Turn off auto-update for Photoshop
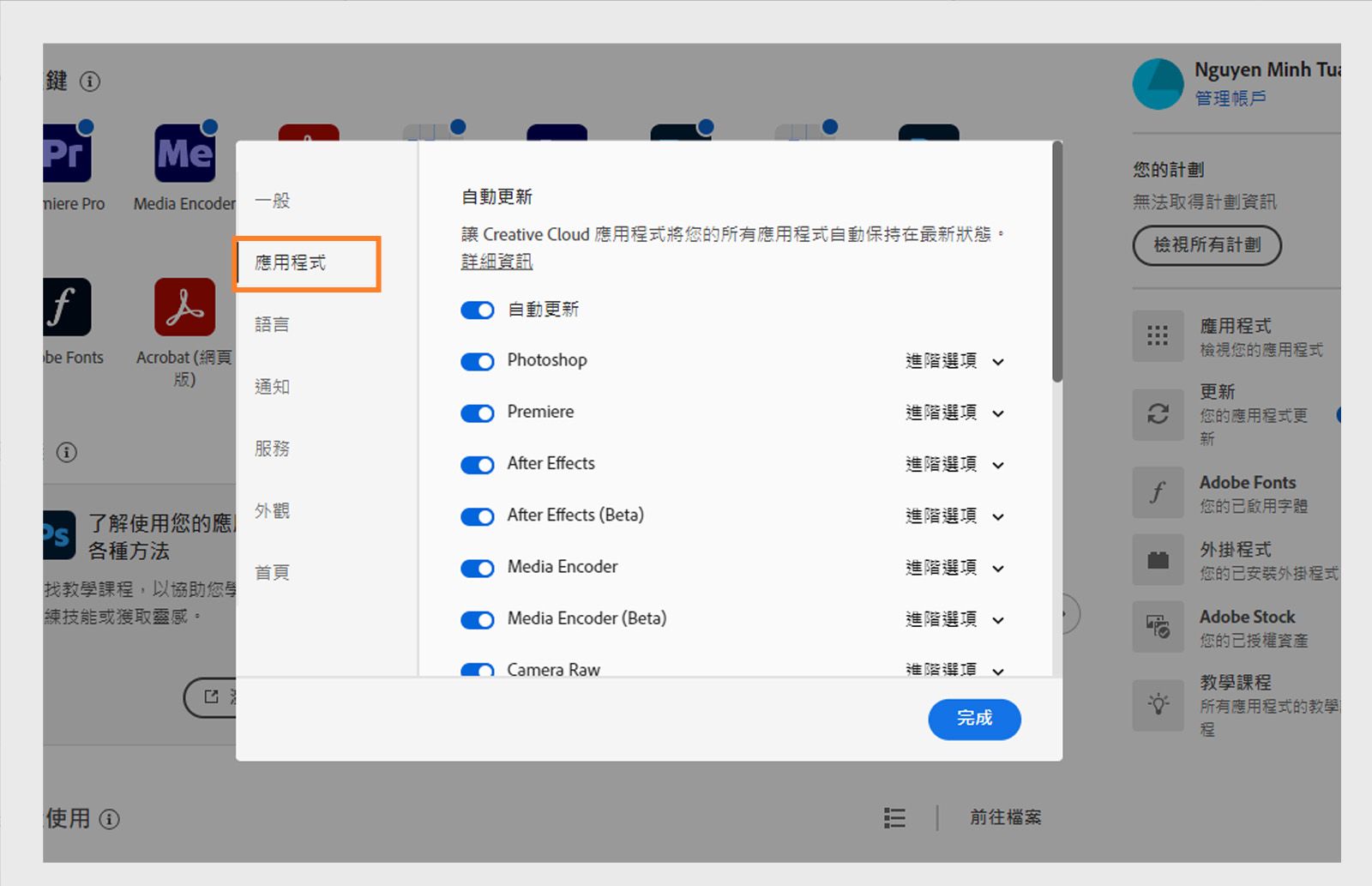This screenshot has height=886, width=1372. pos(477,361)
